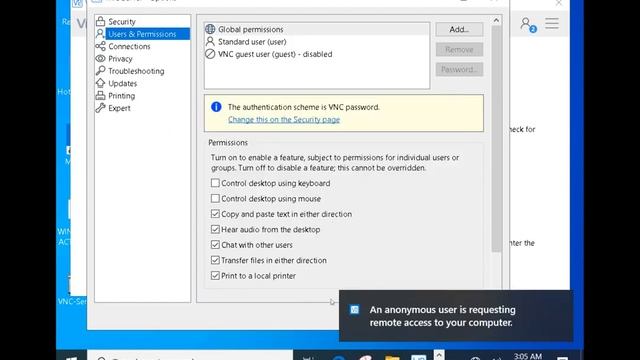Click the taskbar clock showing 3:05 AM

pos(528,356)
